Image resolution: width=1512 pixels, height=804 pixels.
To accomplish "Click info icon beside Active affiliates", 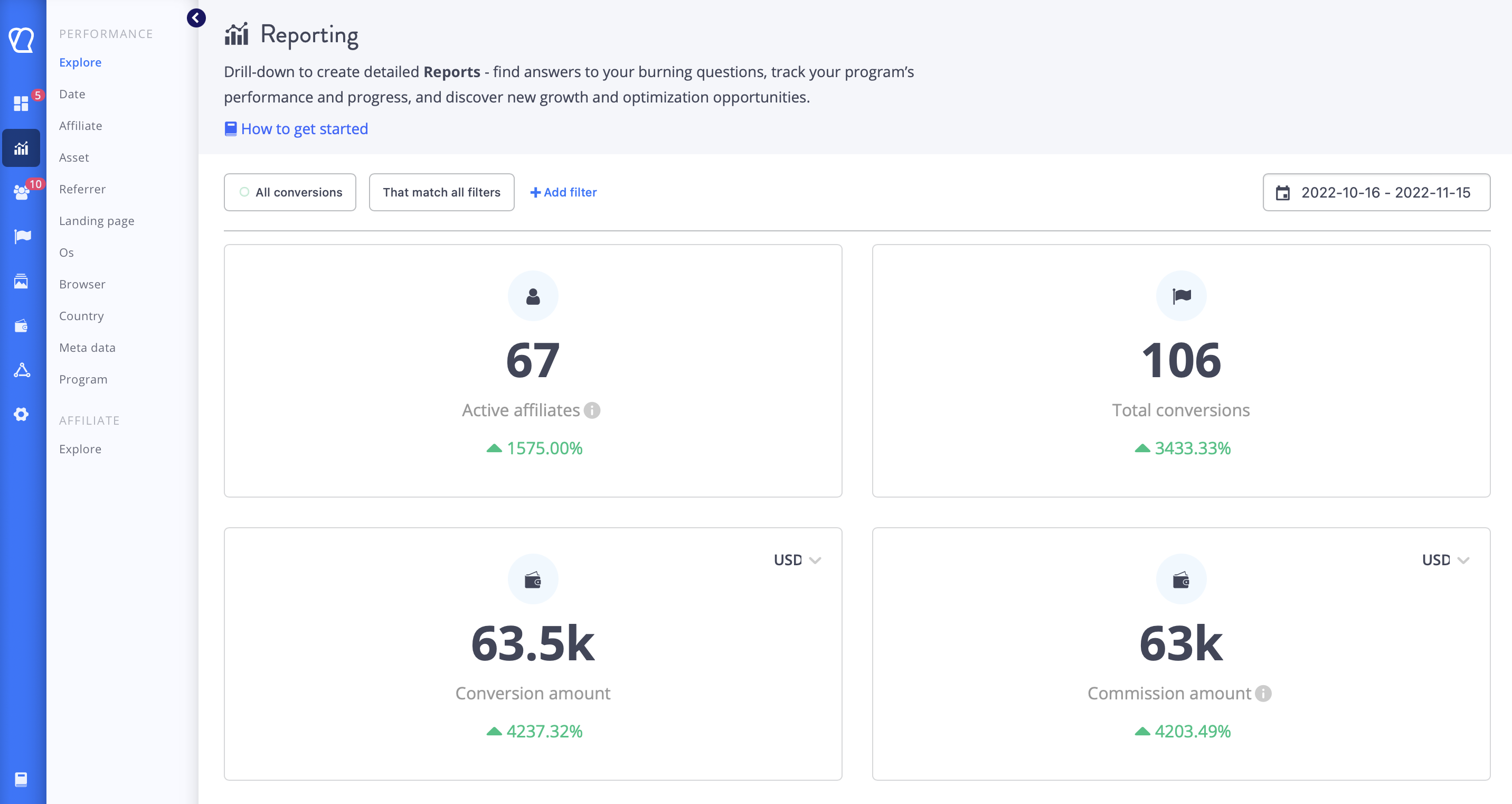I will [592, 410].
